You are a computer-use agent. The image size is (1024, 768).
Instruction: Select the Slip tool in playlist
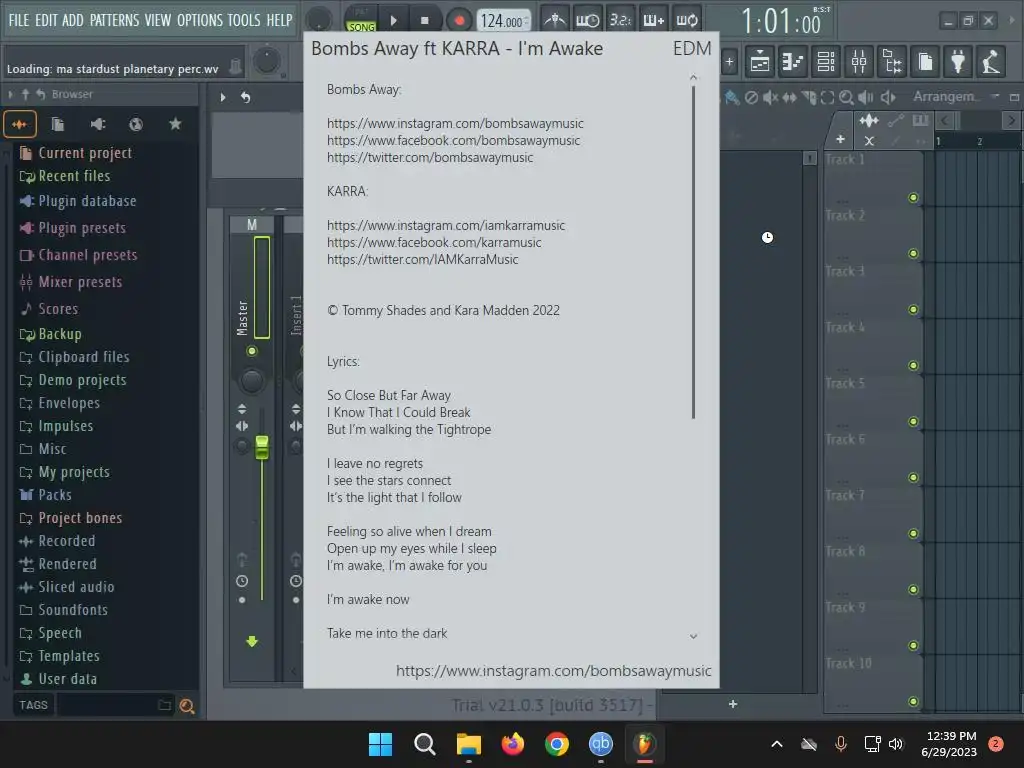(789, 97)
